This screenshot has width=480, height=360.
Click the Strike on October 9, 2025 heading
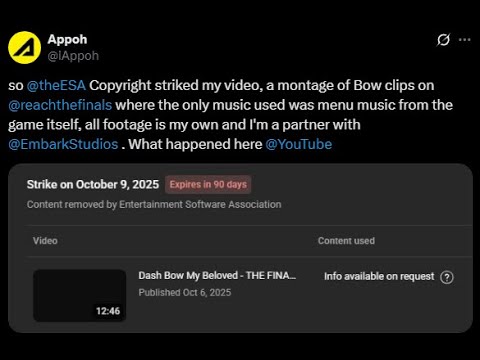pos(93,184)
